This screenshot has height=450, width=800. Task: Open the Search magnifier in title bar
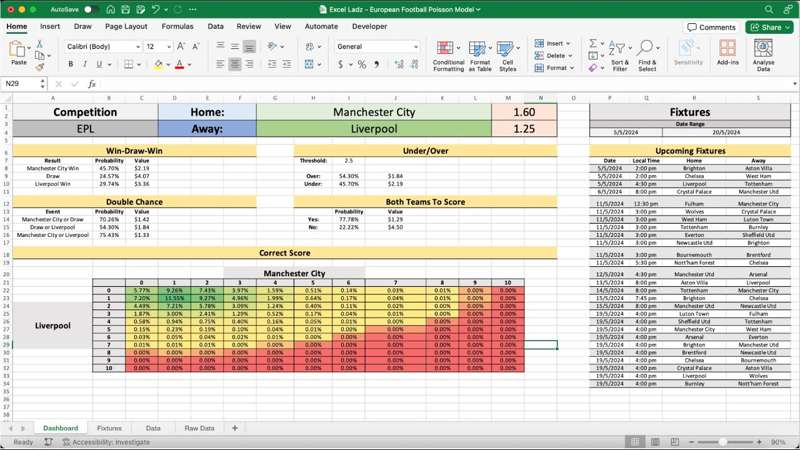click(768, 9)
